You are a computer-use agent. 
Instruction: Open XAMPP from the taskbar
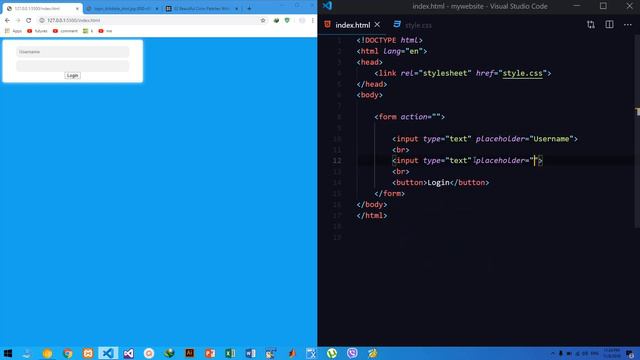(x=88, y=353)
